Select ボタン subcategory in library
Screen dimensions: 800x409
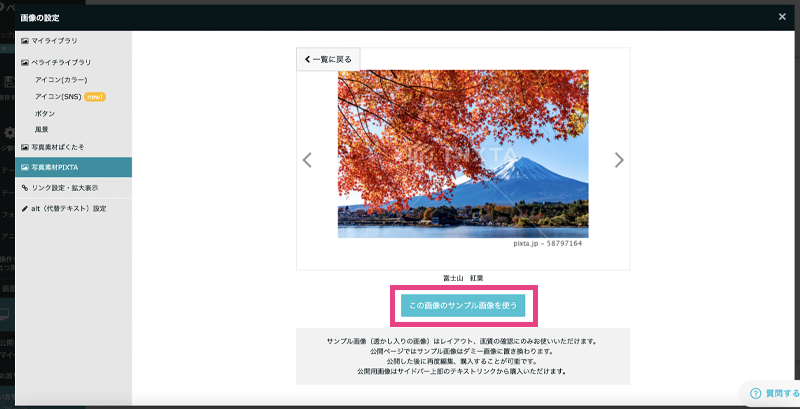click(x=44, y=113)
